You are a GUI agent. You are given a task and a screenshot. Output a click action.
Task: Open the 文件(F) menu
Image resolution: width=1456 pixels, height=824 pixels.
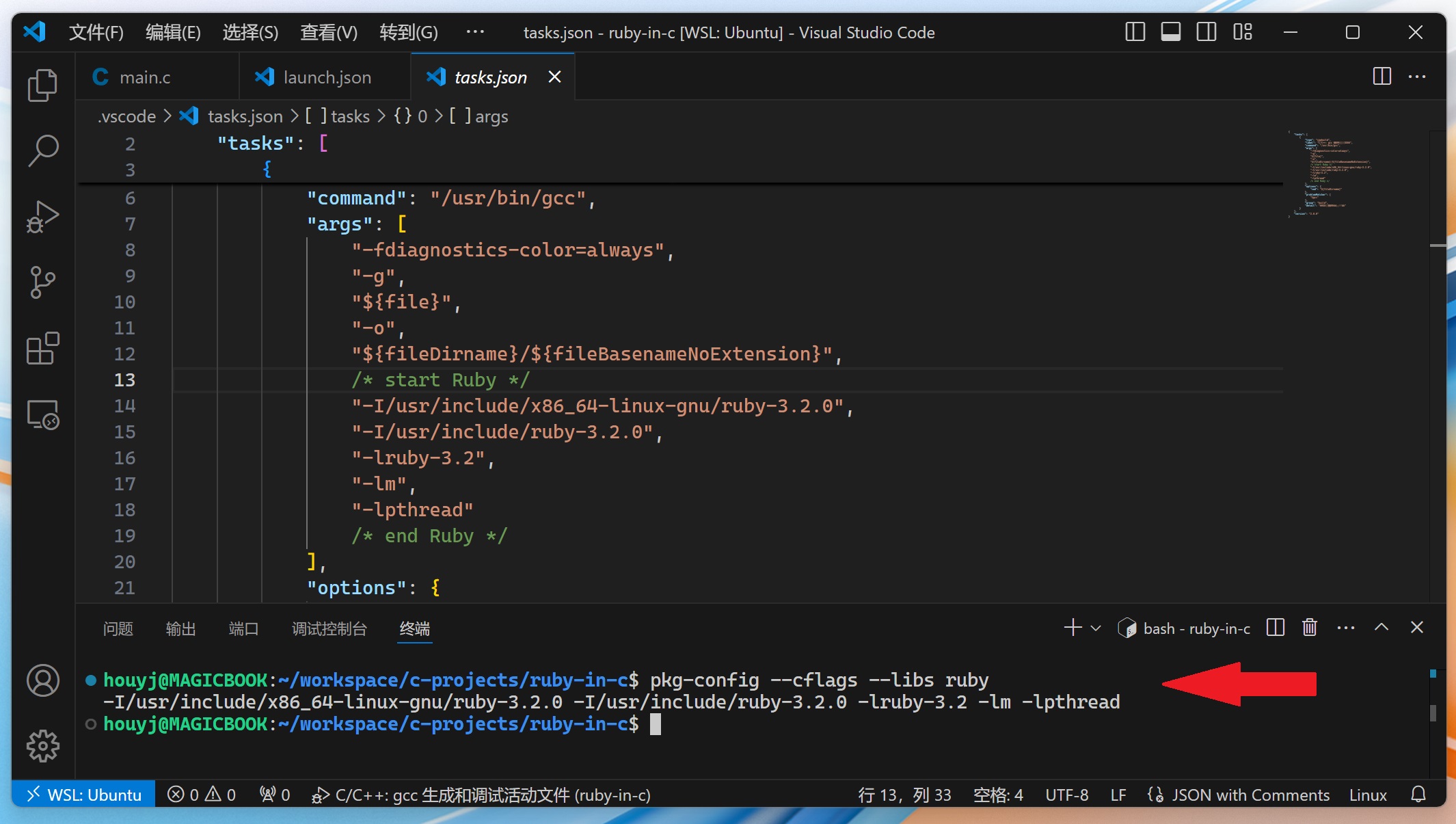tap(96, 32)
